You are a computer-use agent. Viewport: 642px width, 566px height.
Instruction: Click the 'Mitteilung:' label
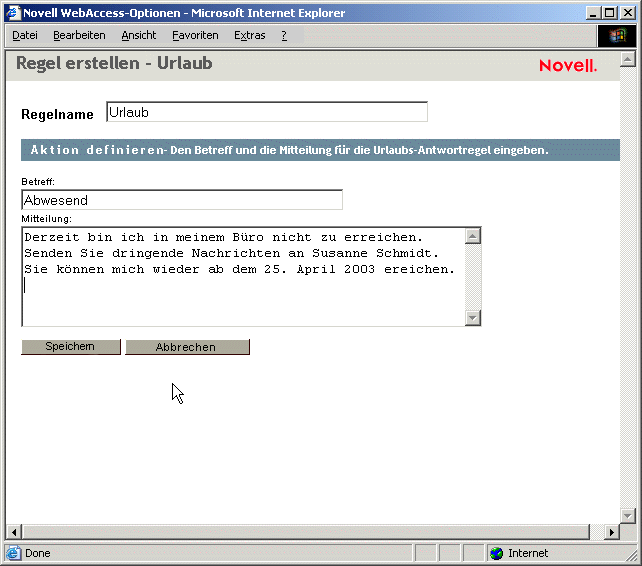46,219
